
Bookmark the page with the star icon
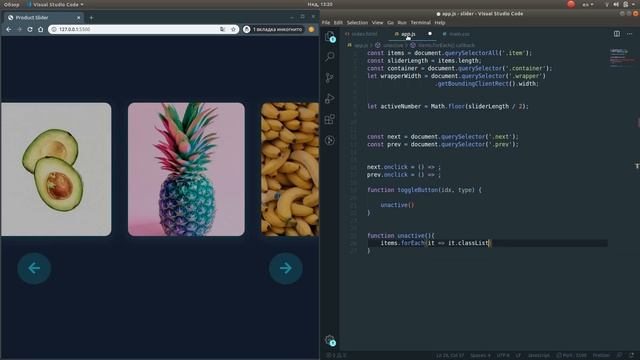(x=233, y=29)
